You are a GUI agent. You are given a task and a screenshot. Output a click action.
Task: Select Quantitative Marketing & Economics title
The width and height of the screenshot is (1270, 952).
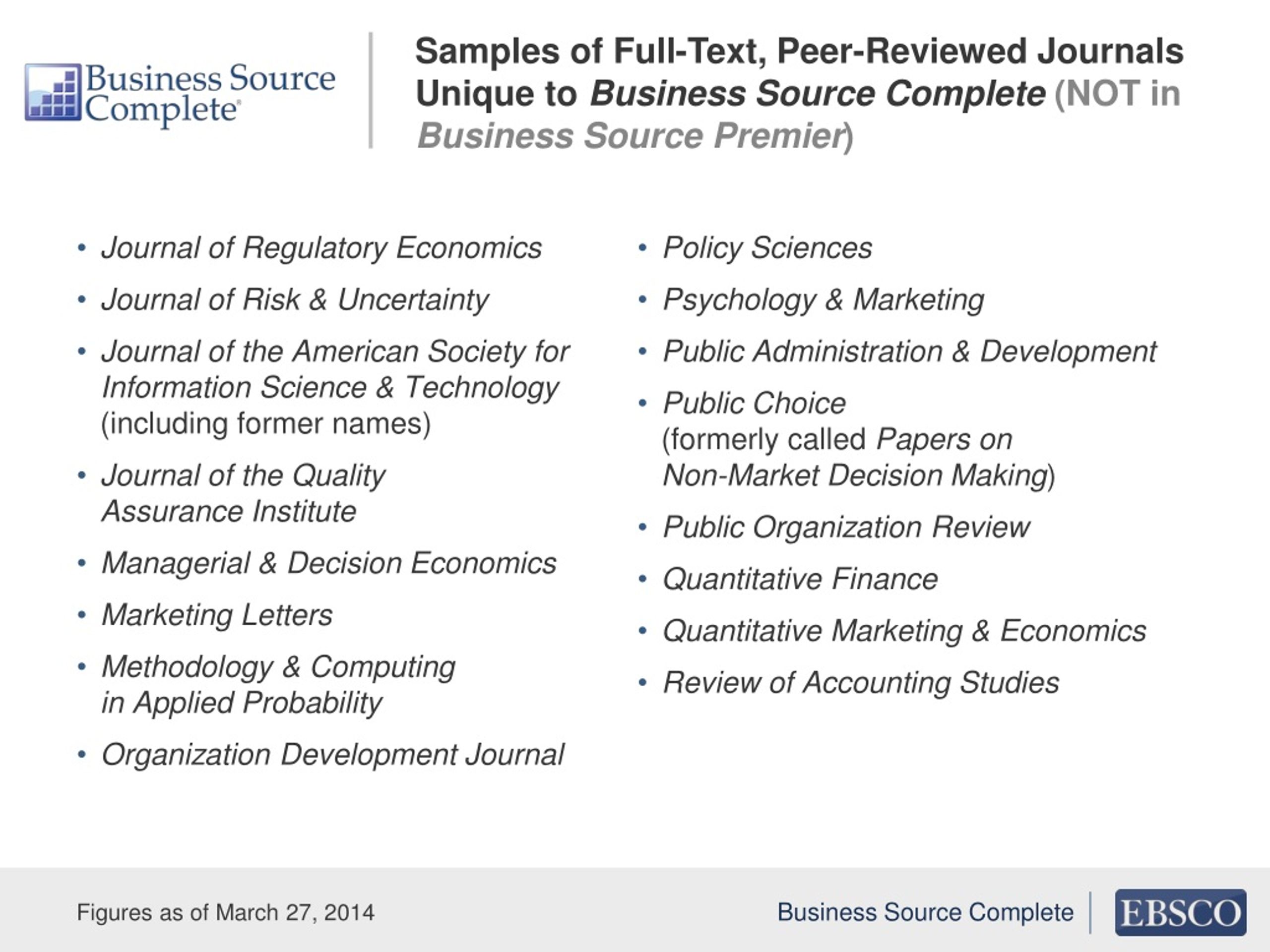click(x=904, y=631)
